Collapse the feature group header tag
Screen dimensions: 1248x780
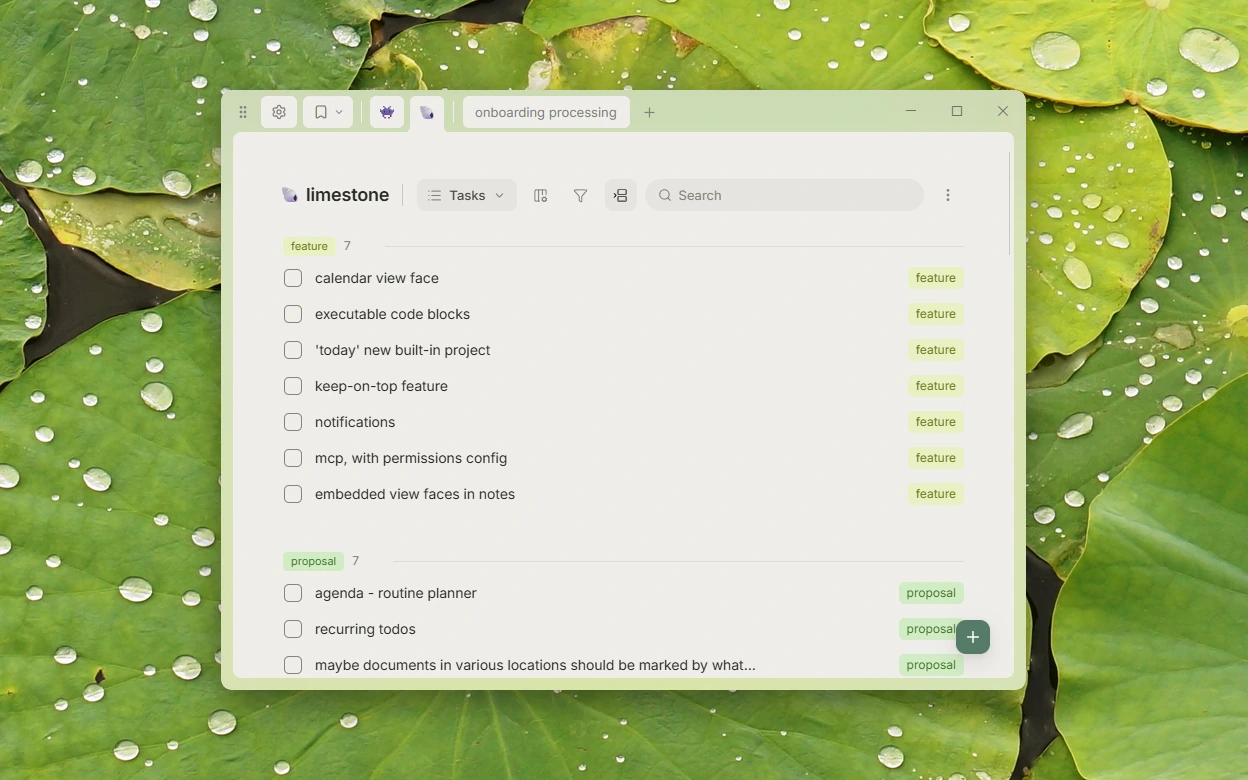click(x=309, y=246)
